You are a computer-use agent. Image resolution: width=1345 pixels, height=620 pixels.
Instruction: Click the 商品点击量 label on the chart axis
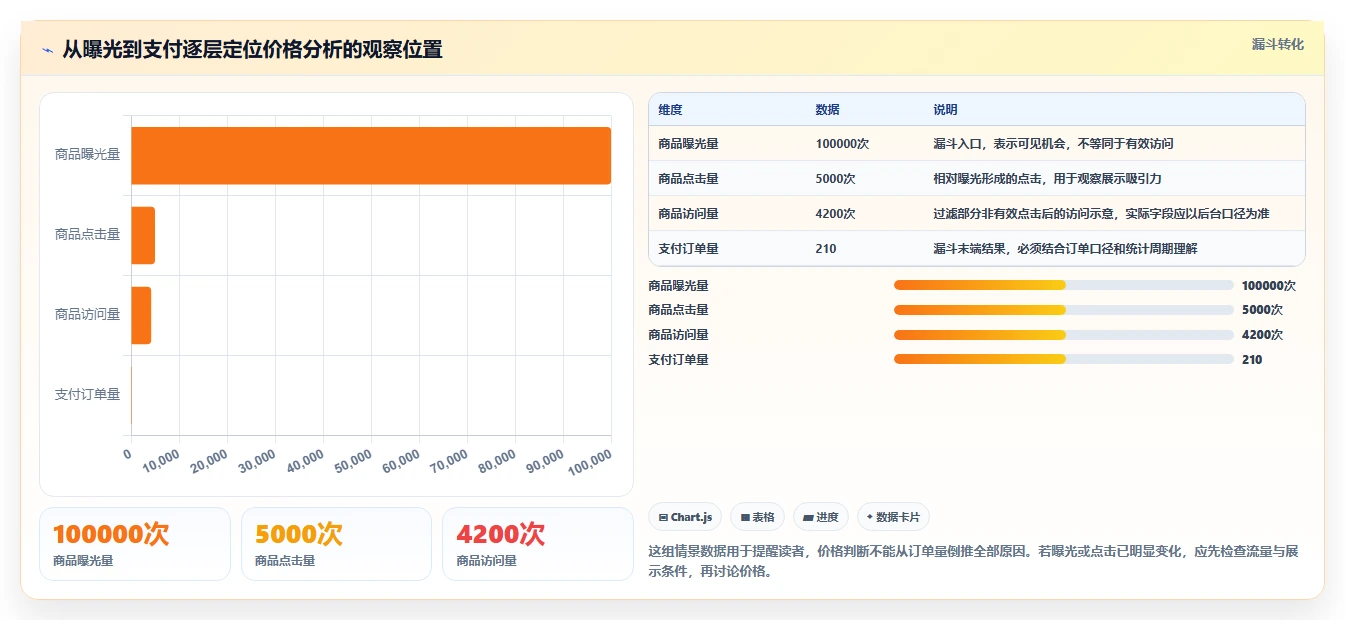click(87, 235)
